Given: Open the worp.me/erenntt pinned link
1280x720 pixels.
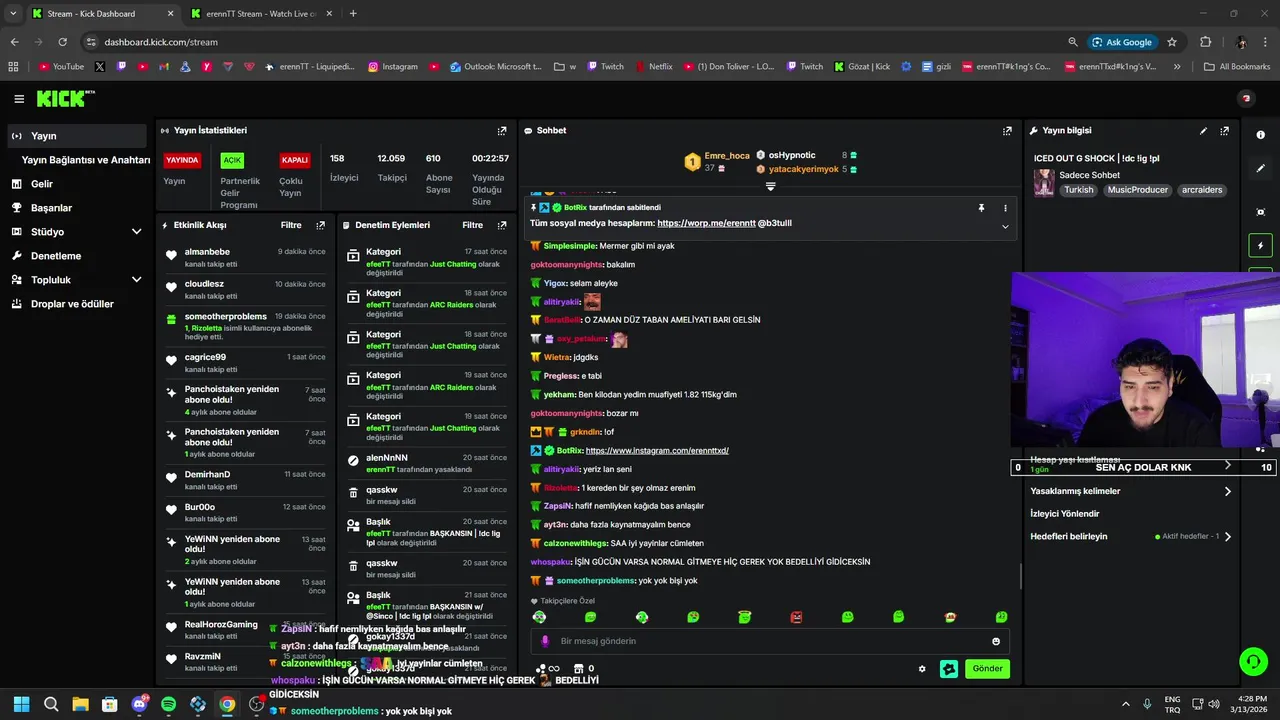Looking at the screenshot, I should pyautogui.click(x=706, y=223).
